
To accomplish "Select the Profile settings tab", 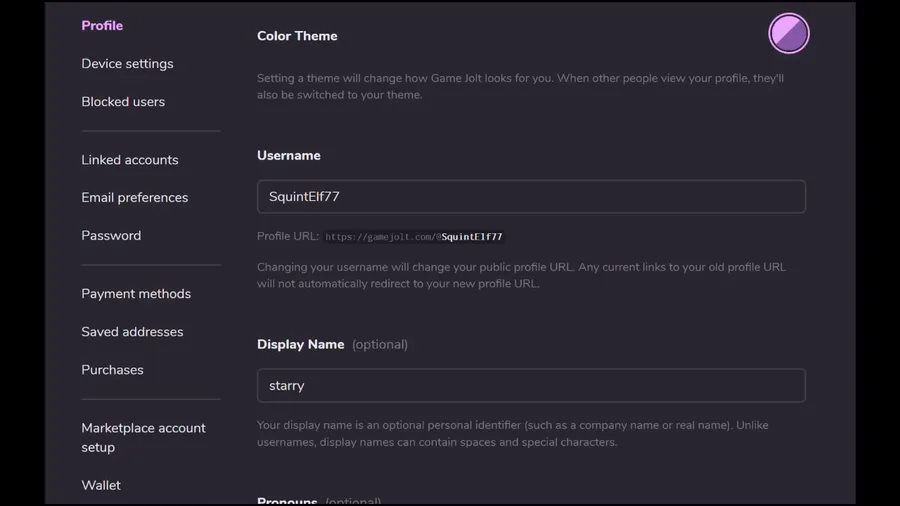I will click(x=102, y=26).
